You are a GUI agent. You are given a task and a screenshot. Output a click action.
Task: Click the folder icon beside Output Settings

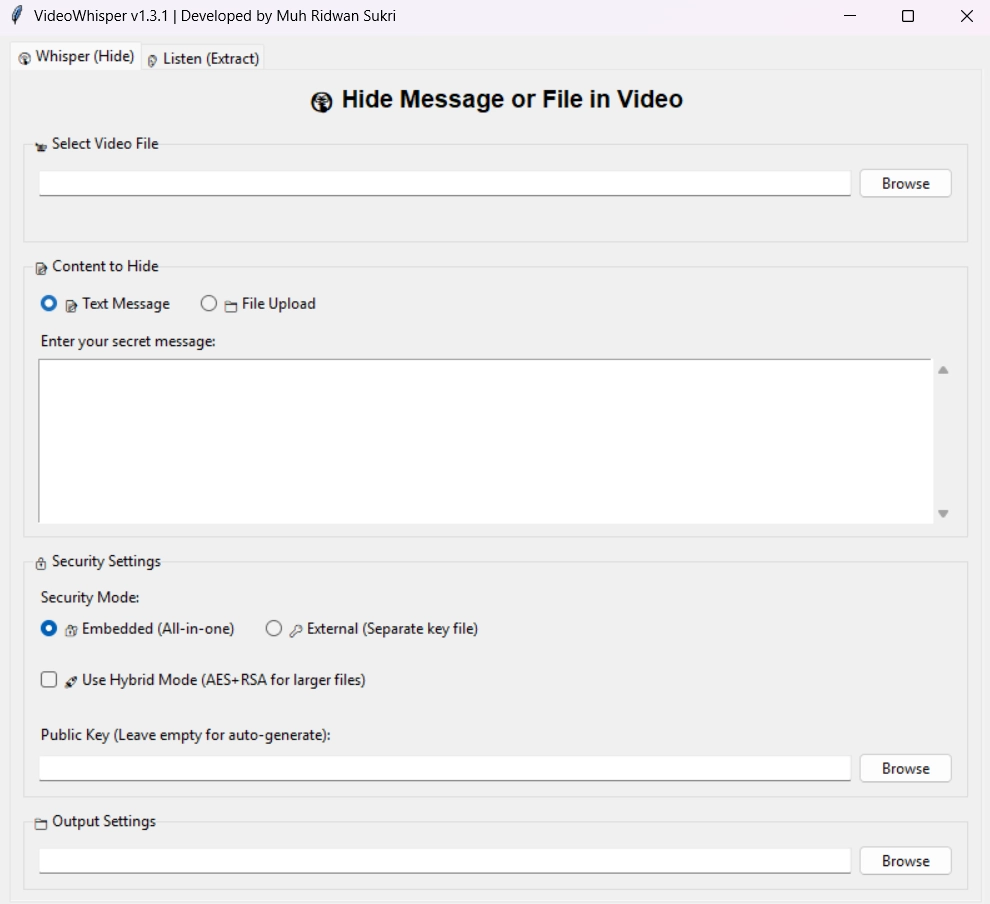pyautogui.click(x=40, y=822)
